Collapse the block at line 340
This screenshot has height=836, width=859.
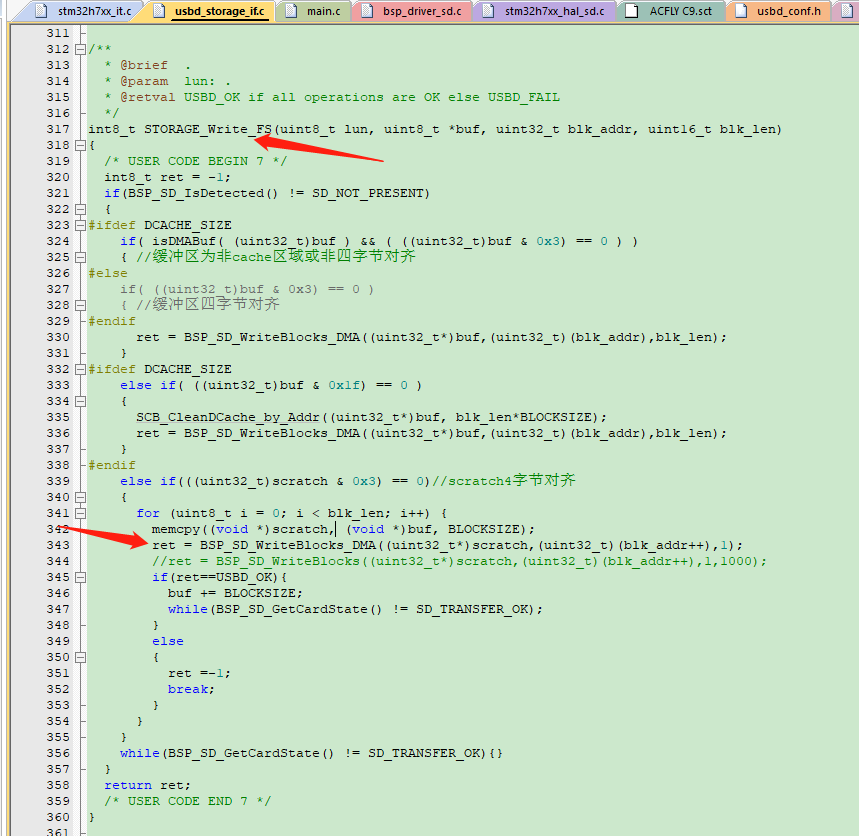pyautogui.click(x=81, y=497)
